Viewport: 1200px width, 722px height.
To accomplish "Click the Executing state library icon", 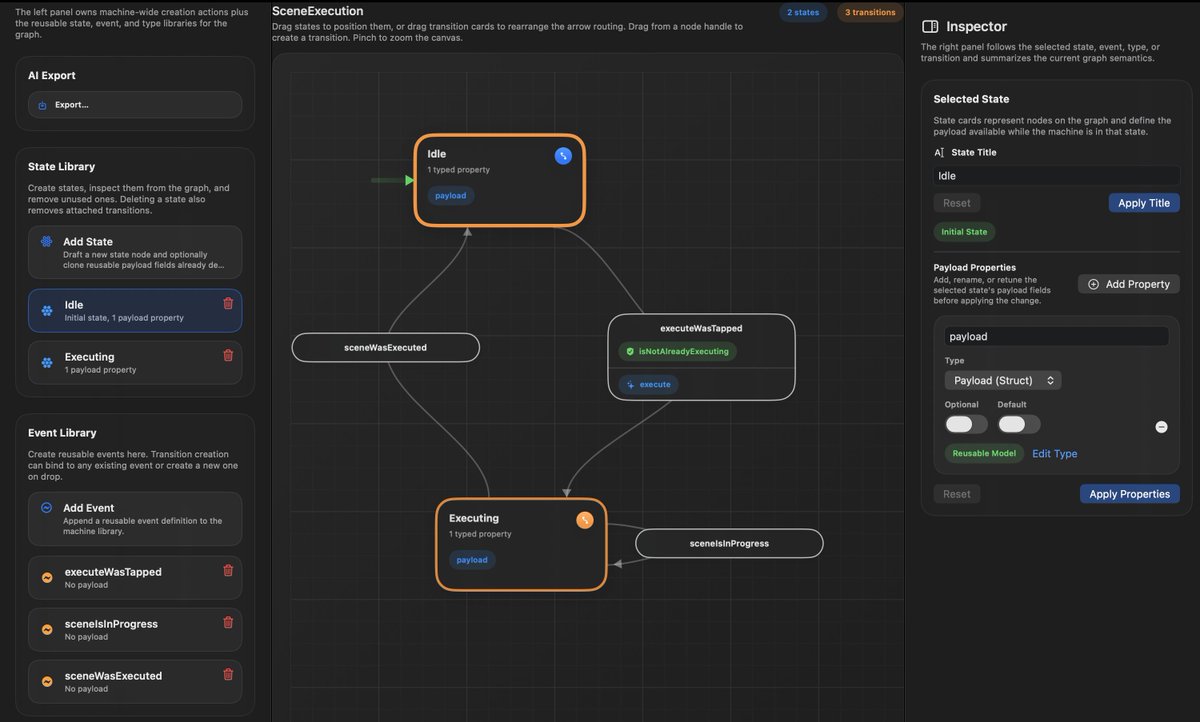I will coord(46,362).
